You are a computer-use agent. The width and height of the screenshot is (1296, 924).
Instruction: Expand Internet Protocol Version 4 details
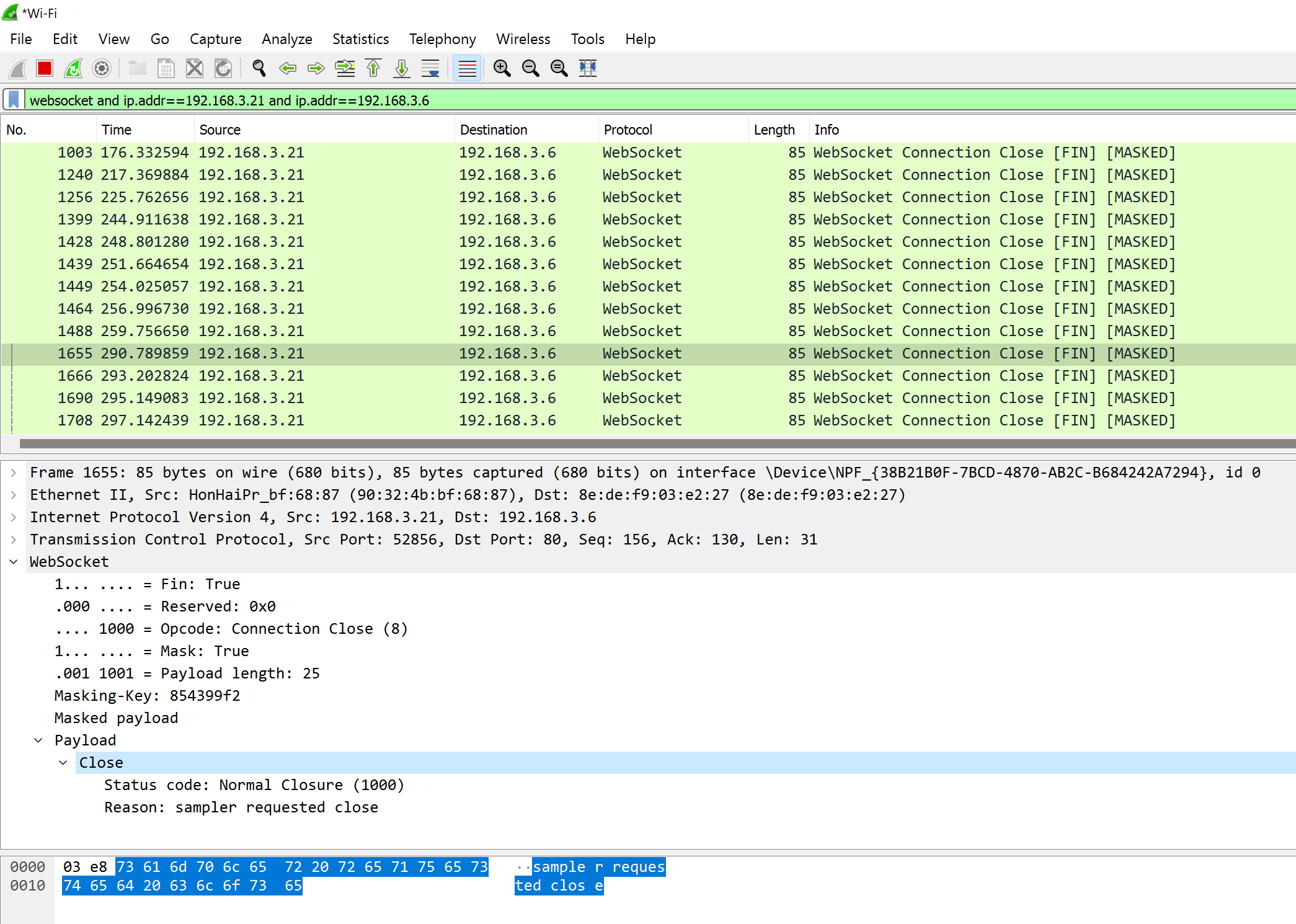(13, 517)
